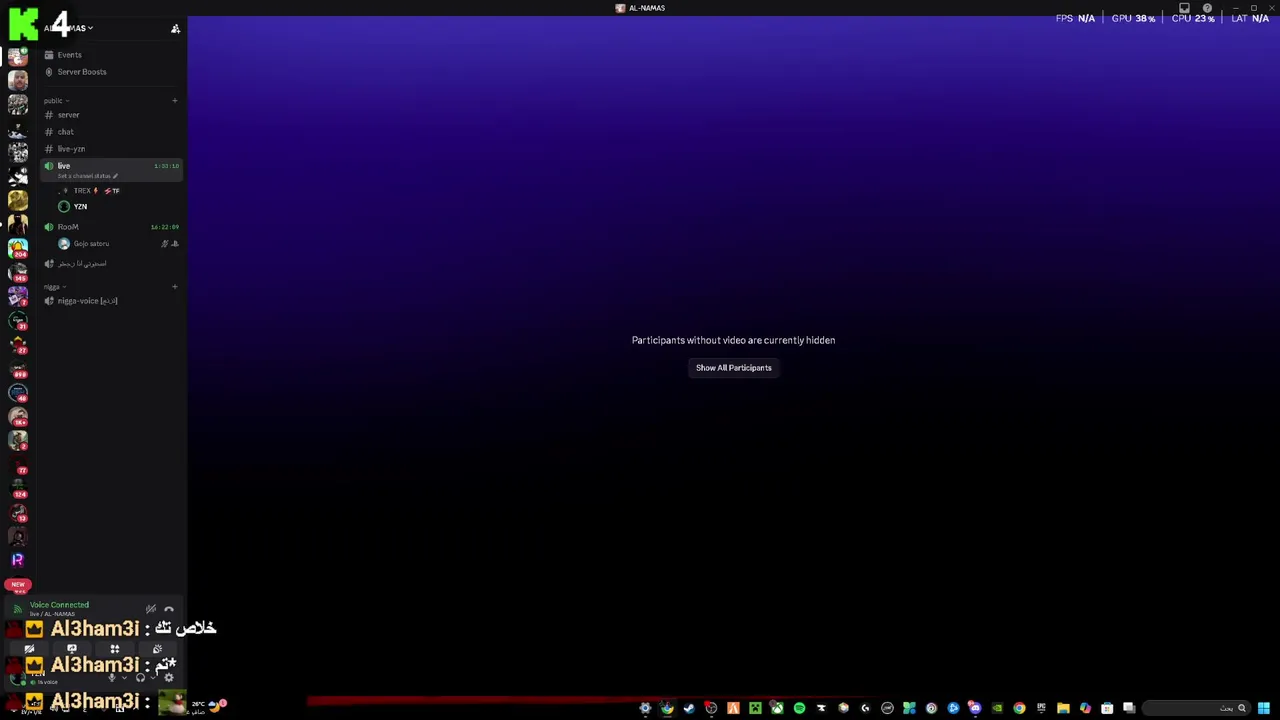This screenshot has width=1280, height=720.
Task: Toggle the share your screen button
Action: click(72, 649)
